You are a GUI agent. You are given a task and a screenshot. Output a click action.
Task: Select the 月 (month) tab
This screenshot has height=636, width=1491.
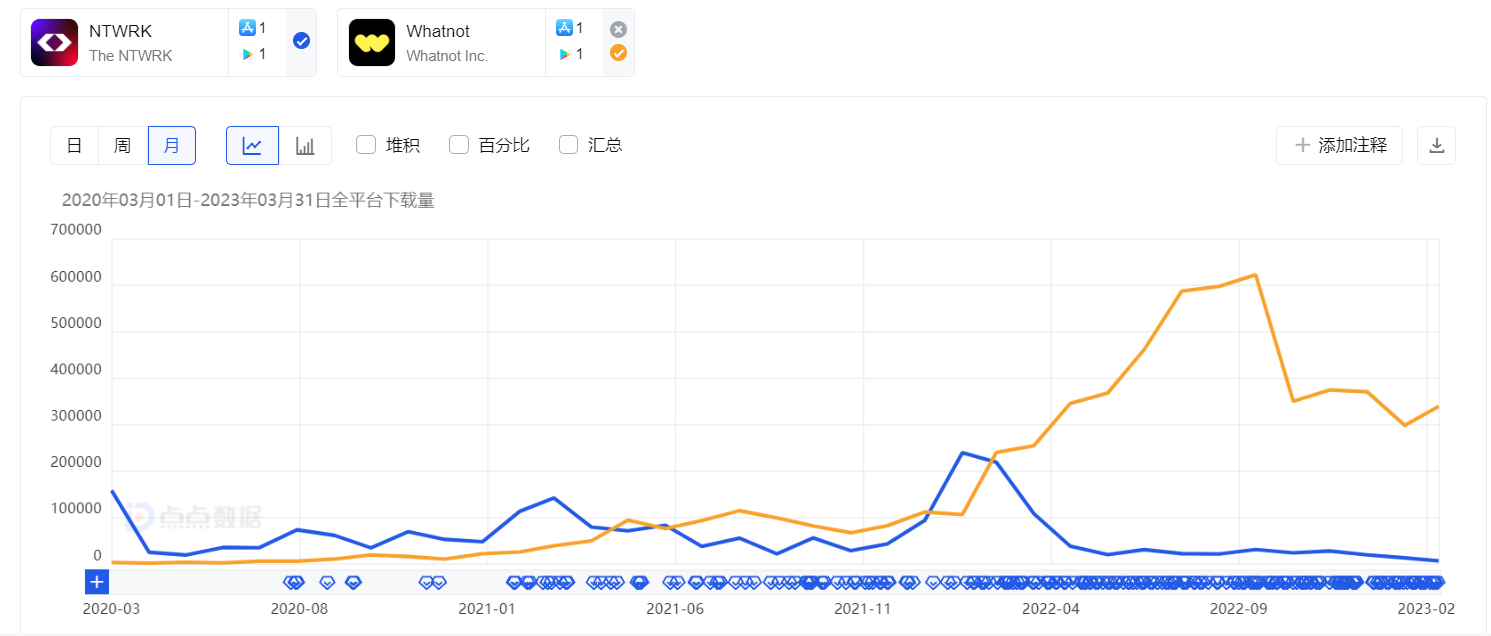(x=171, y=145)
